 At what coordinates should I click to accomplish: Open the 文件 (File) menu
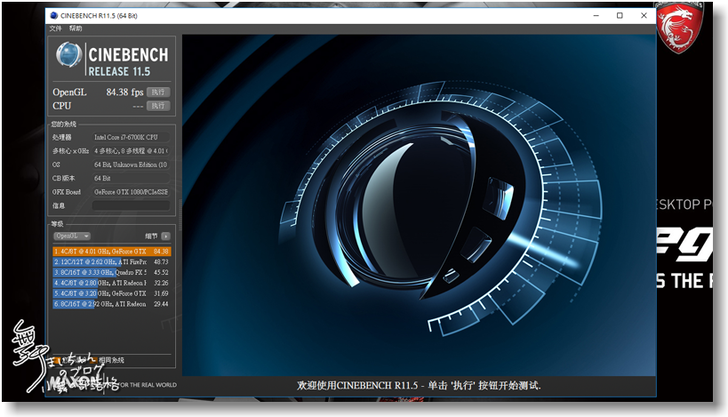tap(55, 28)
